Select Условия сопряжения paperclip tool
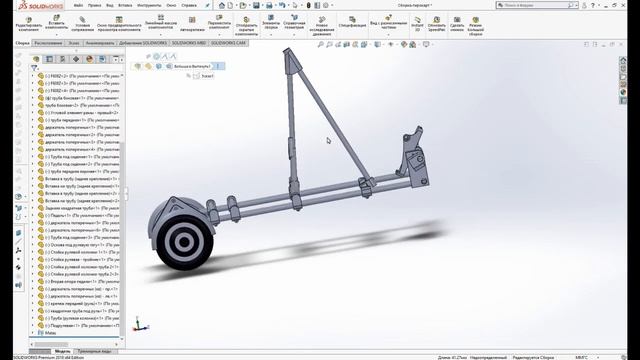This screenshot has height=360, width=640. pyautogui.click(x=82, y=24)
